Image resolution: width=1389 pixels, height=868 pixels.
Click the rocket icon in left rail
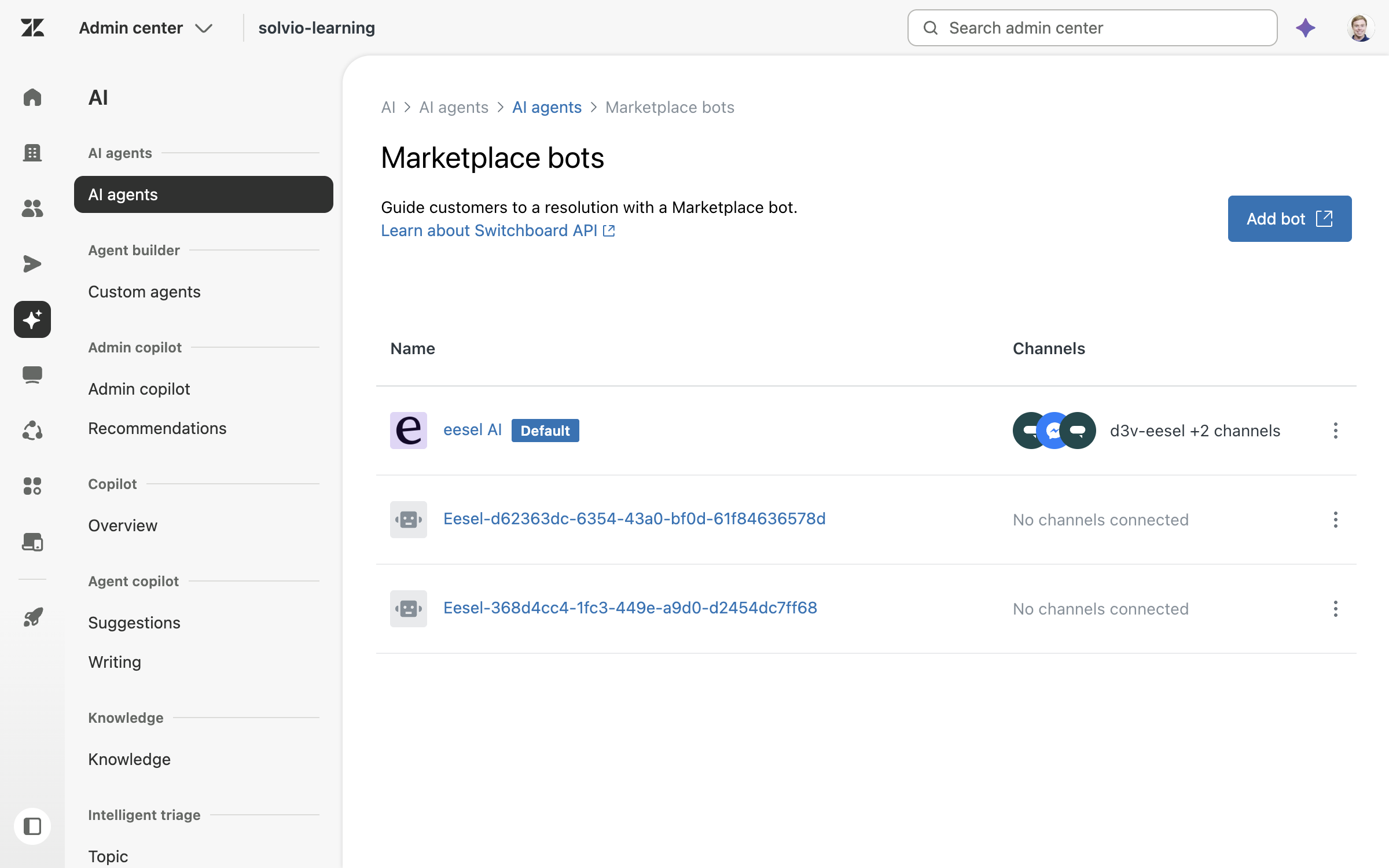[x=32, y=617]
